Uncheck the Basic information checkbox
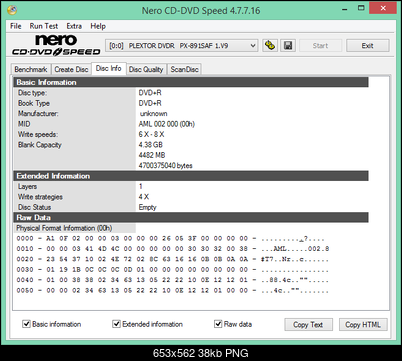 [x=26, y=324]
